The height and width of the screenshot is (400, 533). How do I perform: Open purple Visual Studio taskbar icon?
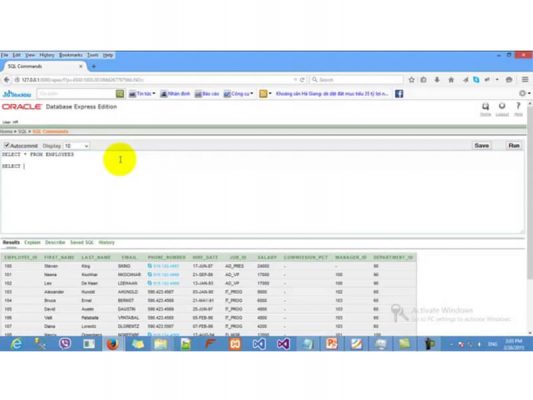pyautogui.click(x=283, y=344)
